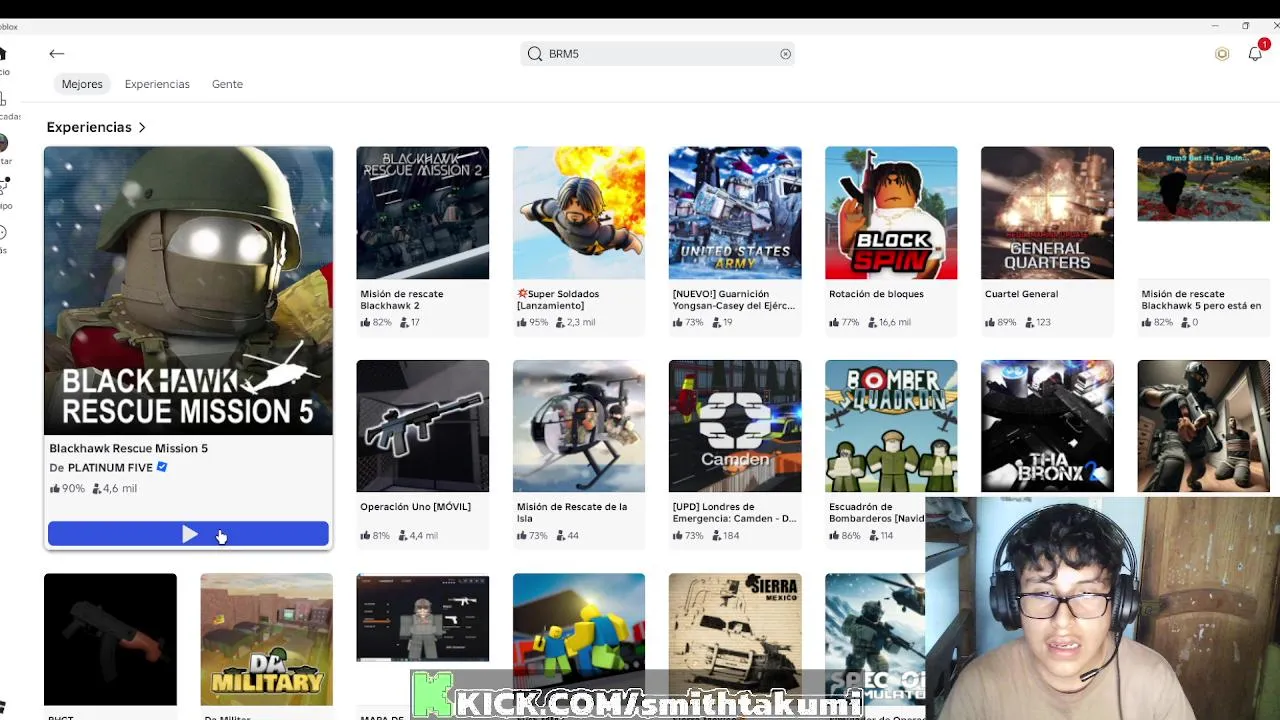This screenshot has width=1280, height=720.
Task: Open the PLATINUM FIVE creator link
Action: tap(110, 467)
